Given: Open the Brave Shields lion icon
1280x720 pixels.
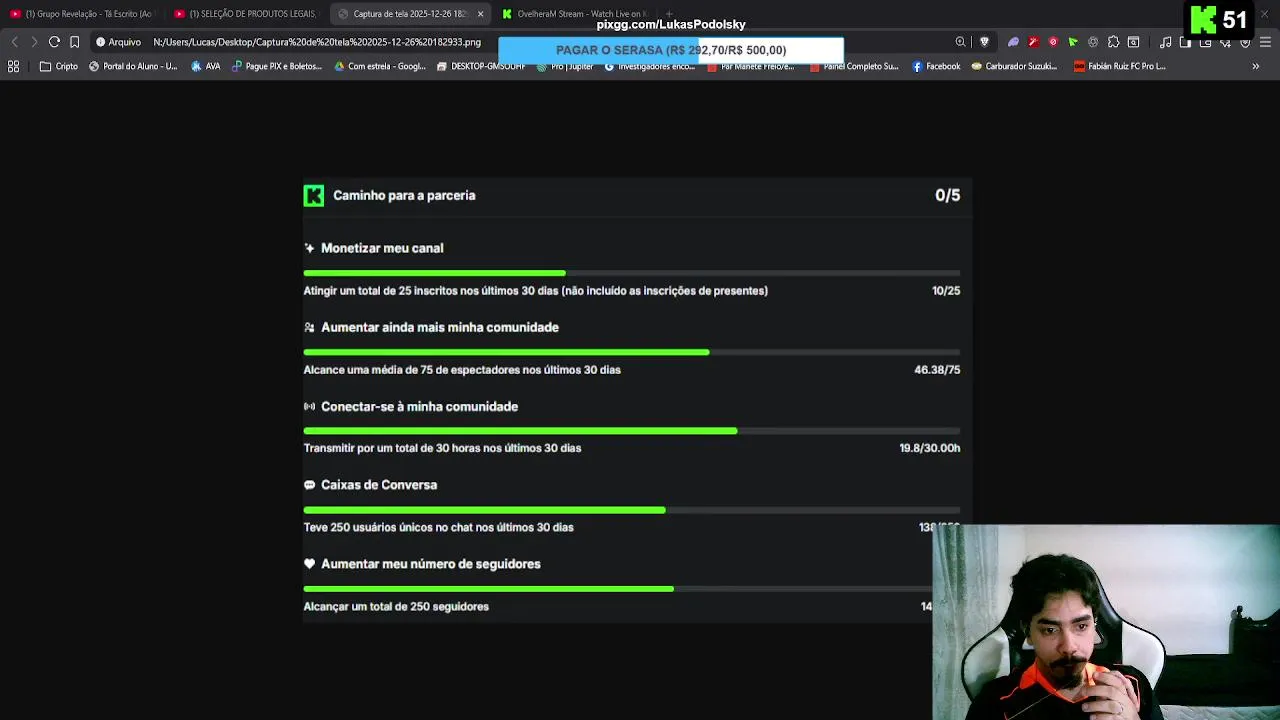Looking at the screenshot, I should point(985,42).
